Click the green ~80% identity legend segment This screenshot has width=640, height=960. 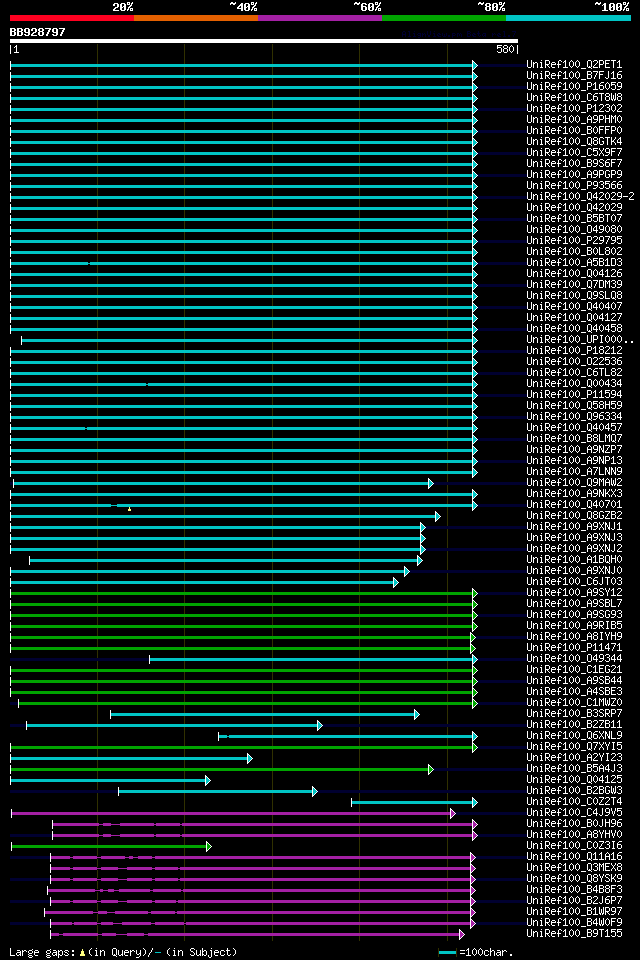tap(444, 18)
